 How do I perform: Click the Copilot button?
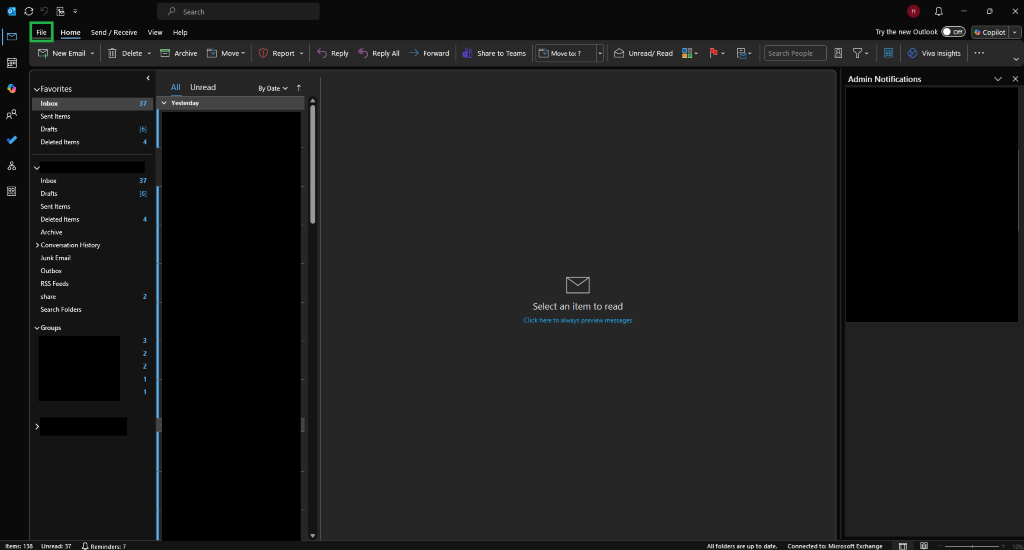click(x=990, y=32)
